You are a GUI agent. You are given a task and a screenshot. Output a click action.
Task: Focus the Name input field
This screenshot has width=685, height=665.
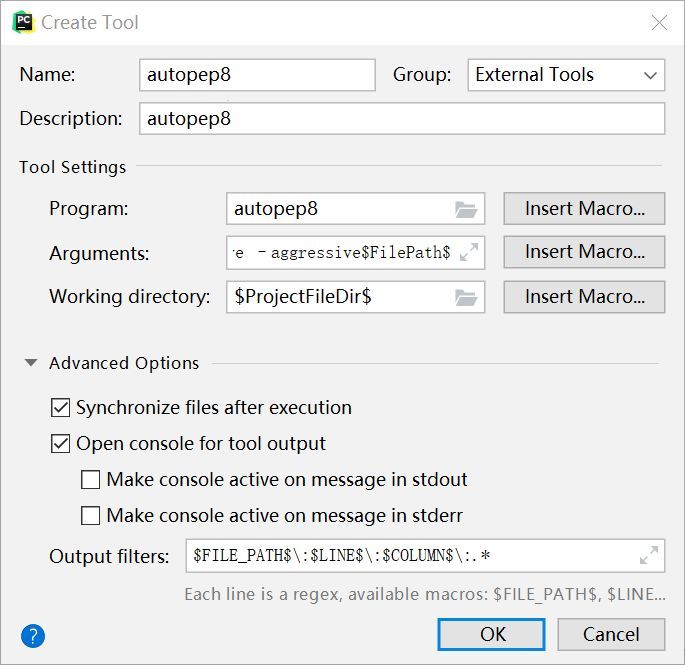click(x=257, y=75)
